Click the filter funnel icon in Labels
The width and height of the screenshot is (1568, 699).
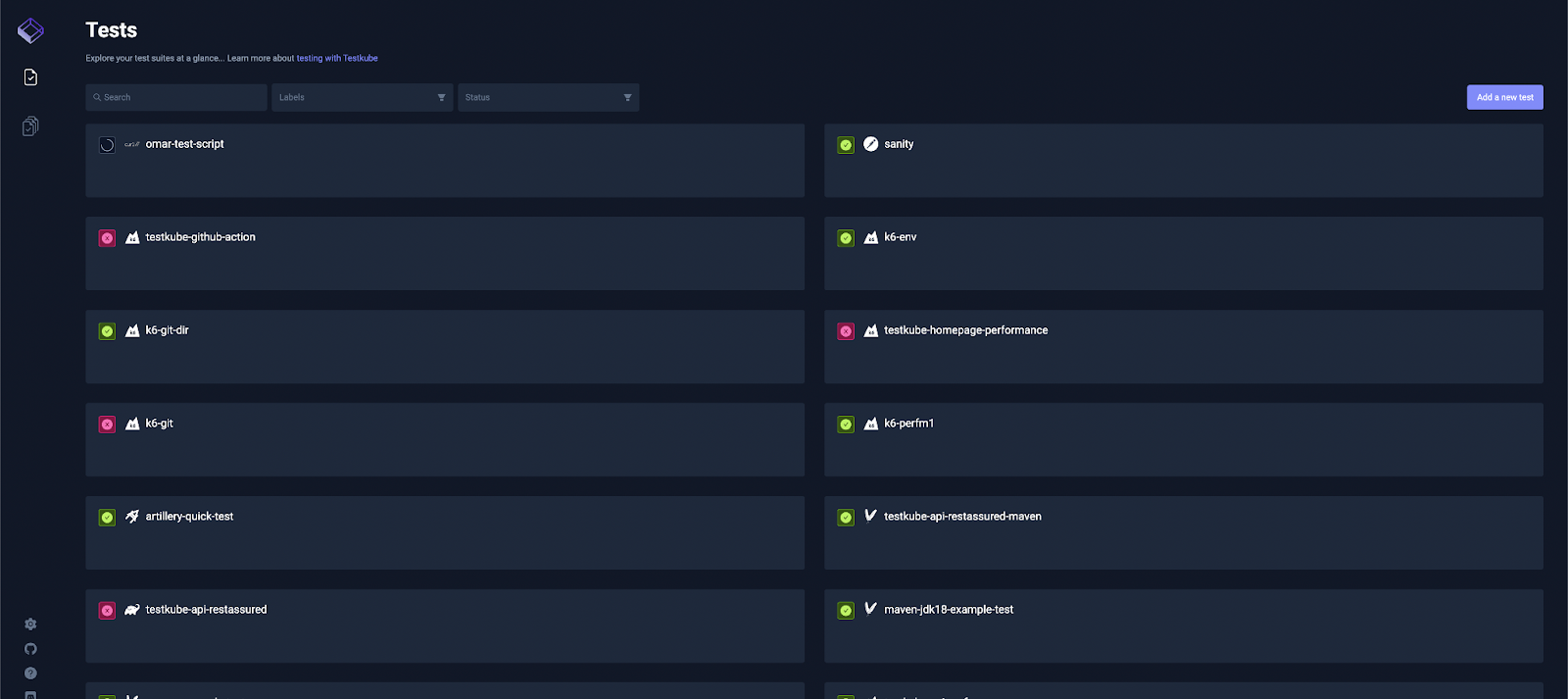point(441,97)
